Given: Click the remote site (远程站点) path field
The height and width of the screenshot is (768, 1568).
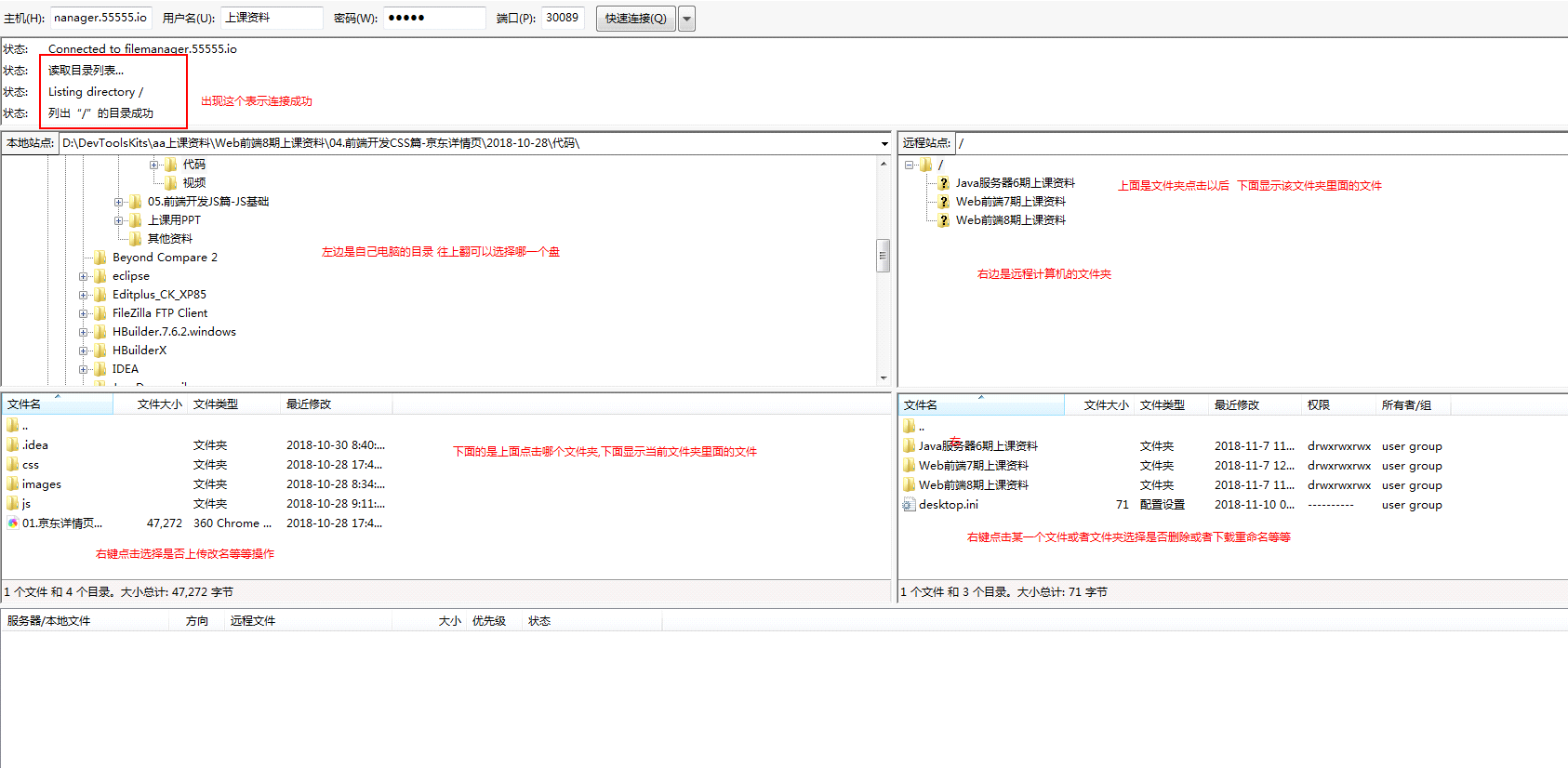Looking at the screenshot, I should coord(1261,143).
